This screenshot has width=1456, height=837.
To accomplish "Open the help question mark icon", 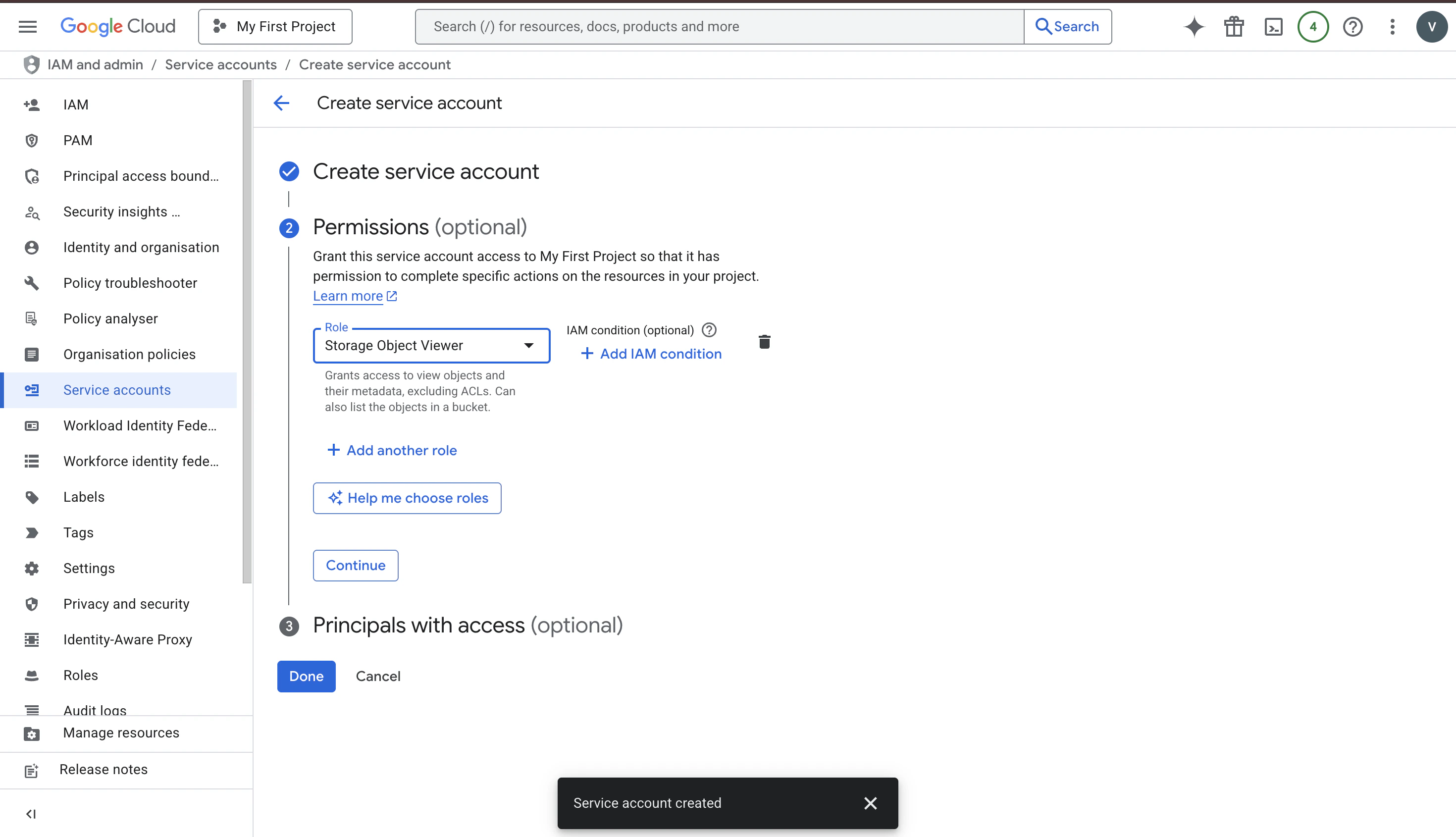I will 1352,26.
